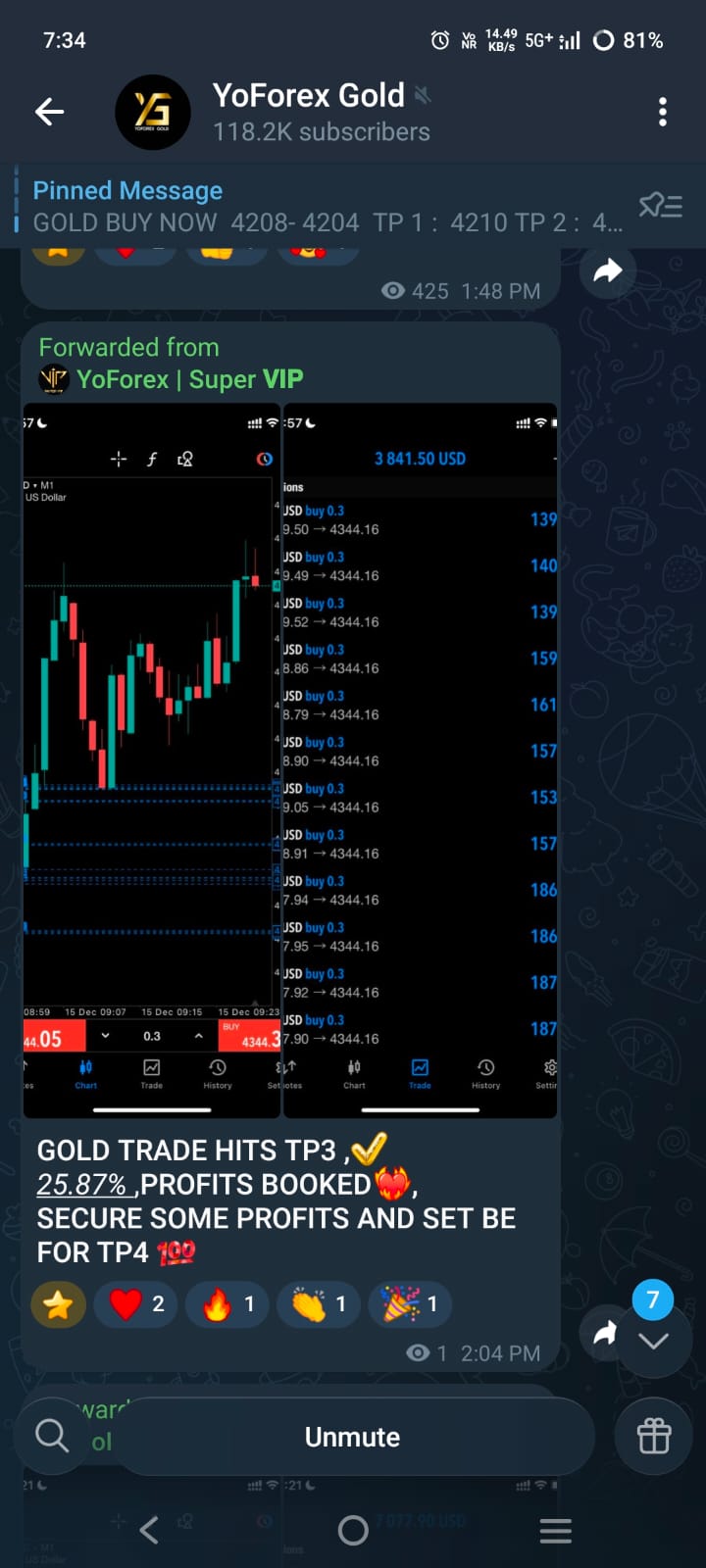Open Android recent apps menu button
Screen dimensions: 706x1568
555,1530
